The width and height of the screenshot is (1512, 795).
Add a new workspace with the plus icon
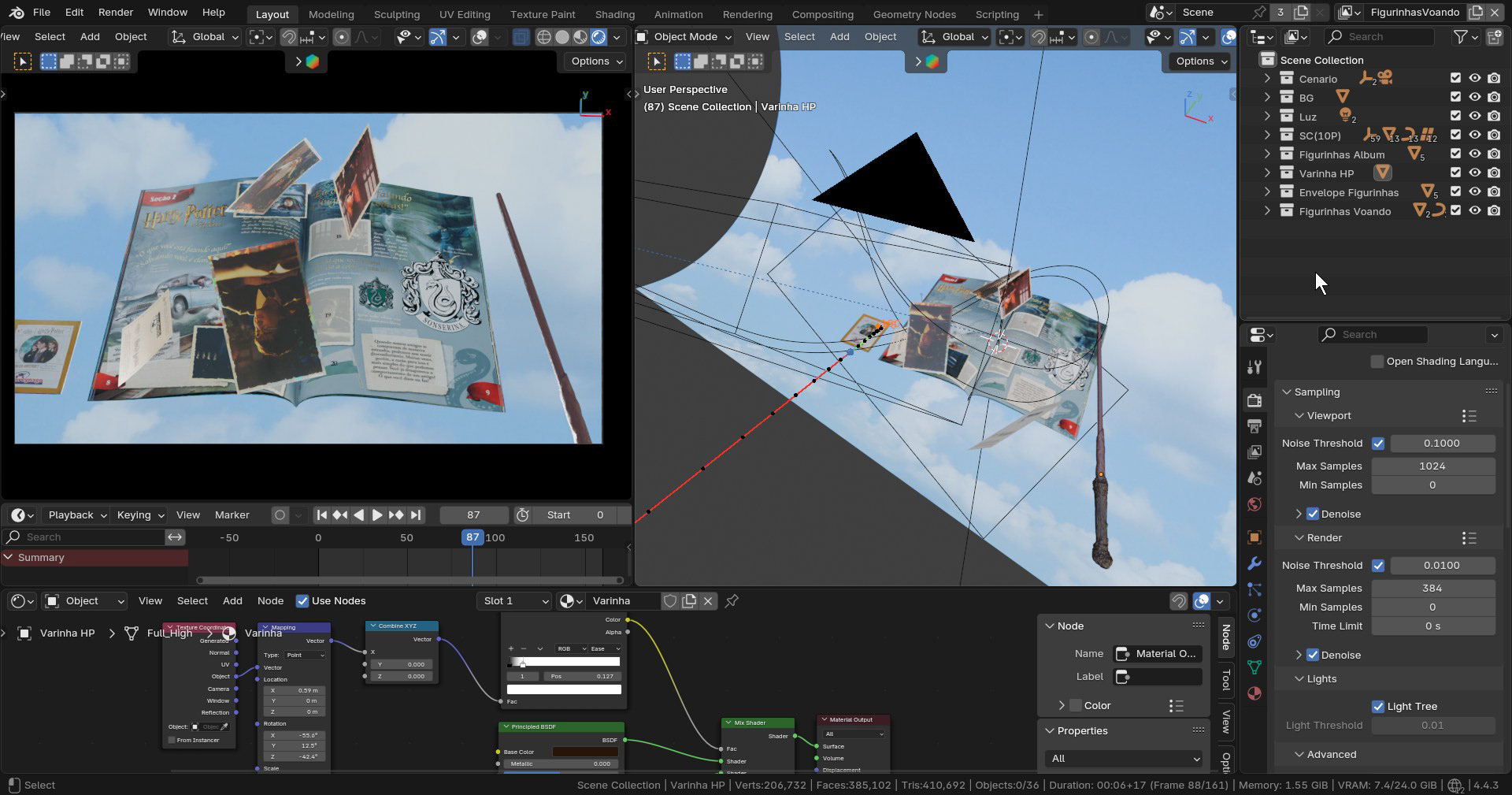click(x=1038, y=14)
